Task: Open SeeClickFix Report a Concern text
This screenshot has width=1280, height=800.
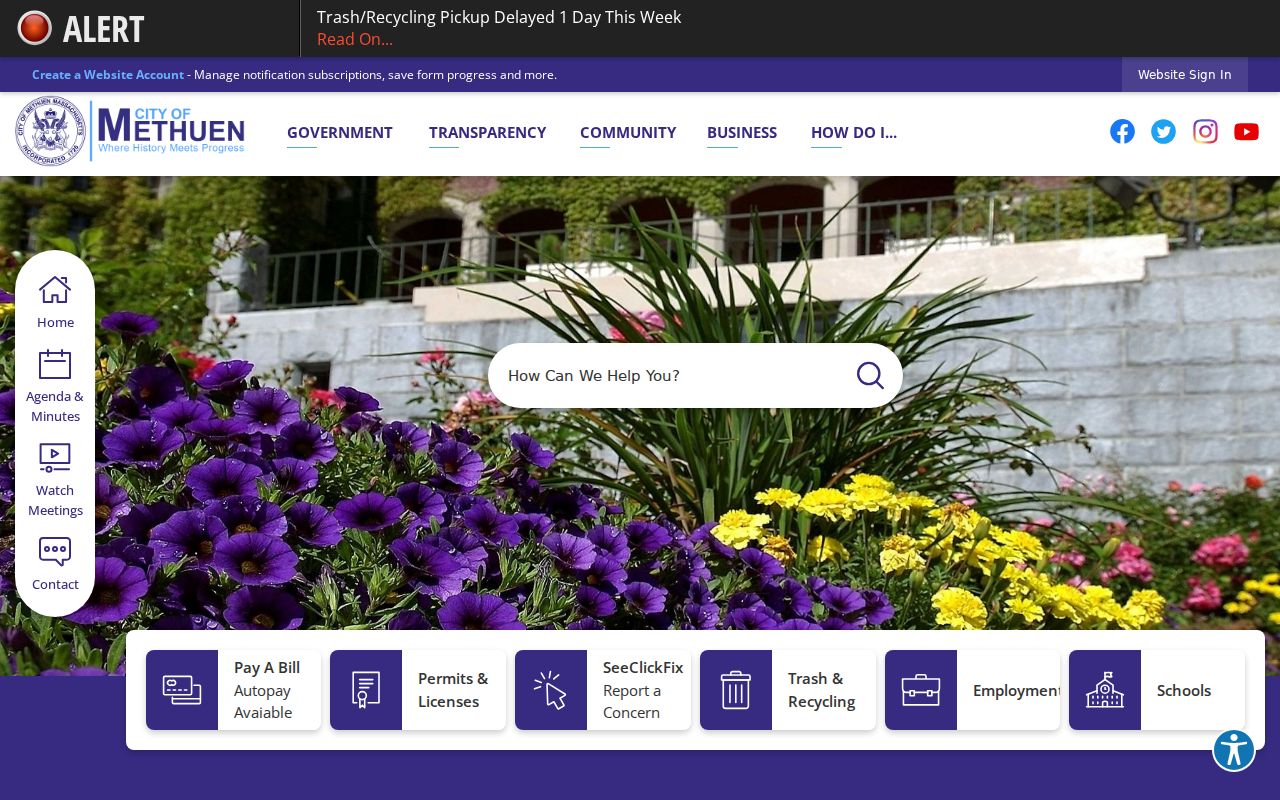Action: pyautogui.click(x=642, y=690)
